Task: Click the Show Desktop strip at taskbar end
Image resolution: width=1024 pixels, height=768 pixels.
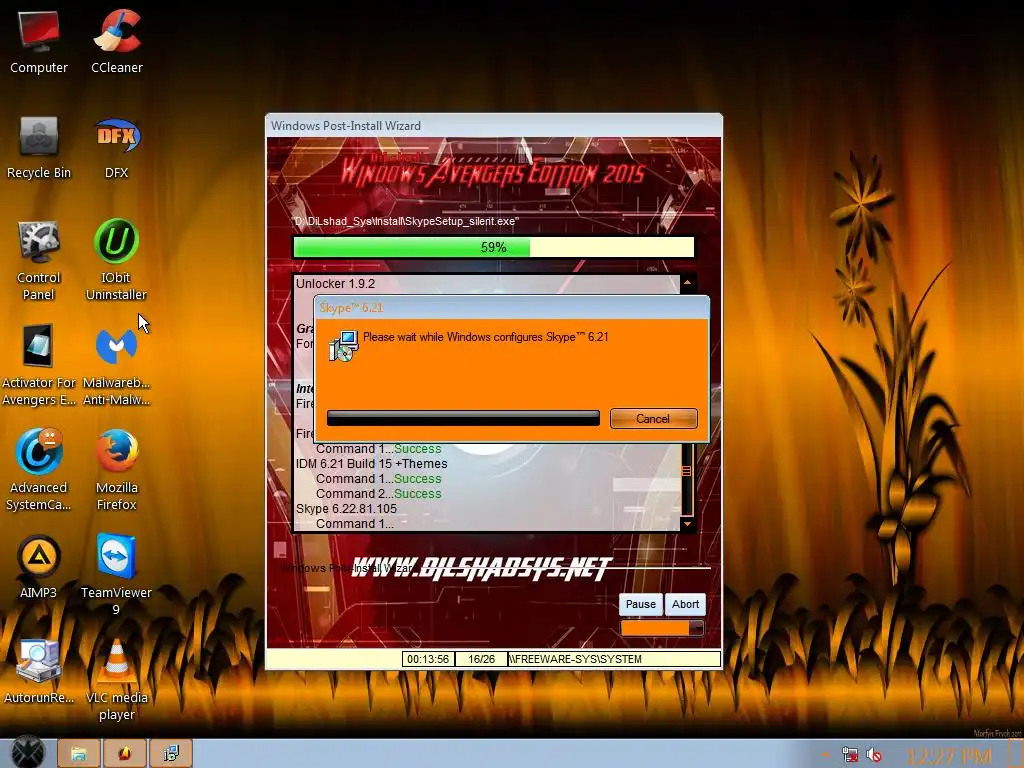Action: pos(1017,754)
